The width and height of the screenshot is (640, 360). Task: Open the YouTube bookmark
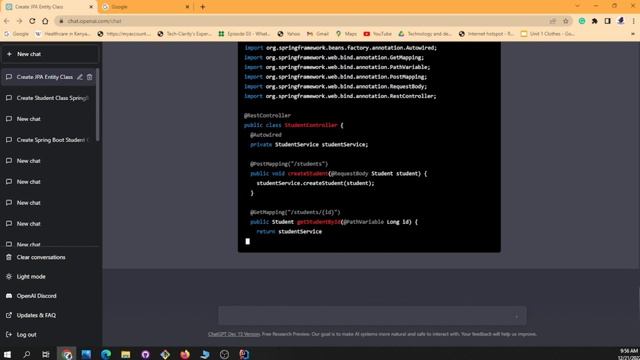click(378, 34)
